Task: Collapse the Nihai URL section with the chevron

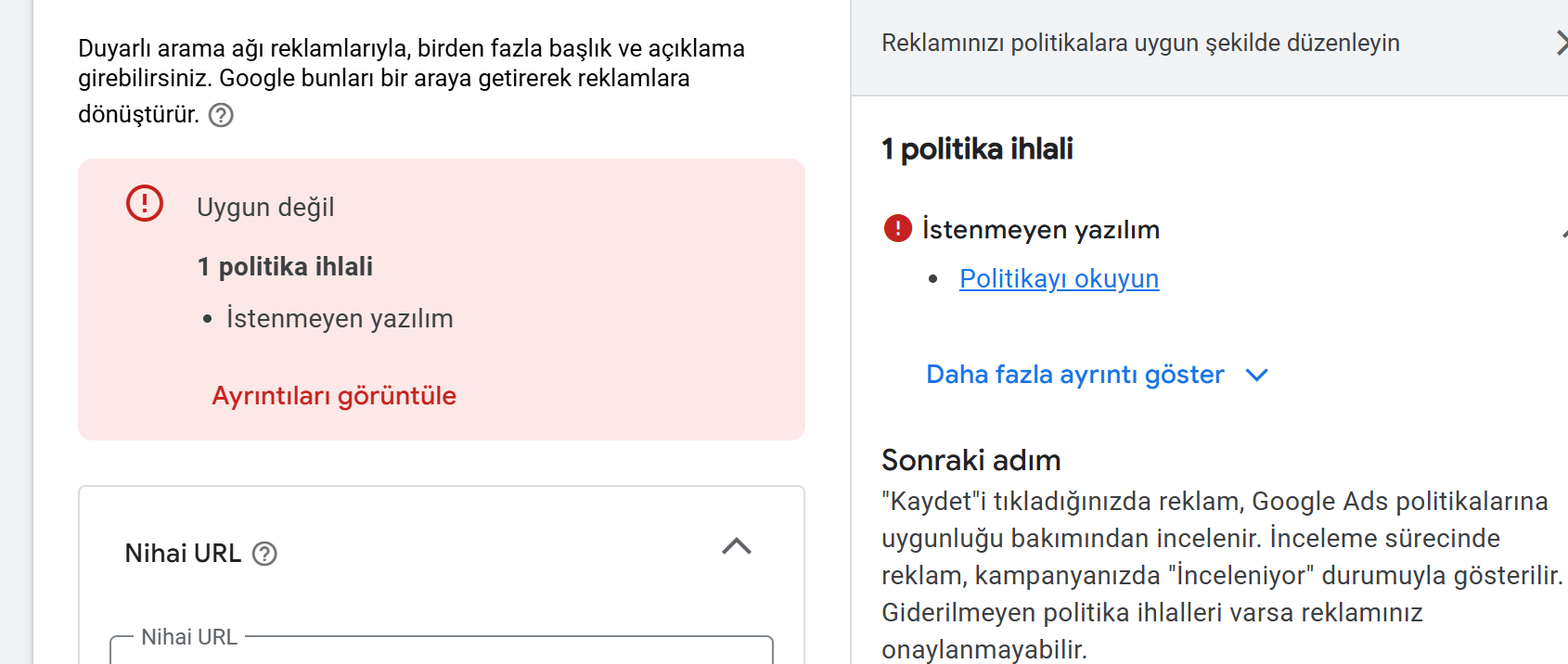Action: [x=737, y=546]
